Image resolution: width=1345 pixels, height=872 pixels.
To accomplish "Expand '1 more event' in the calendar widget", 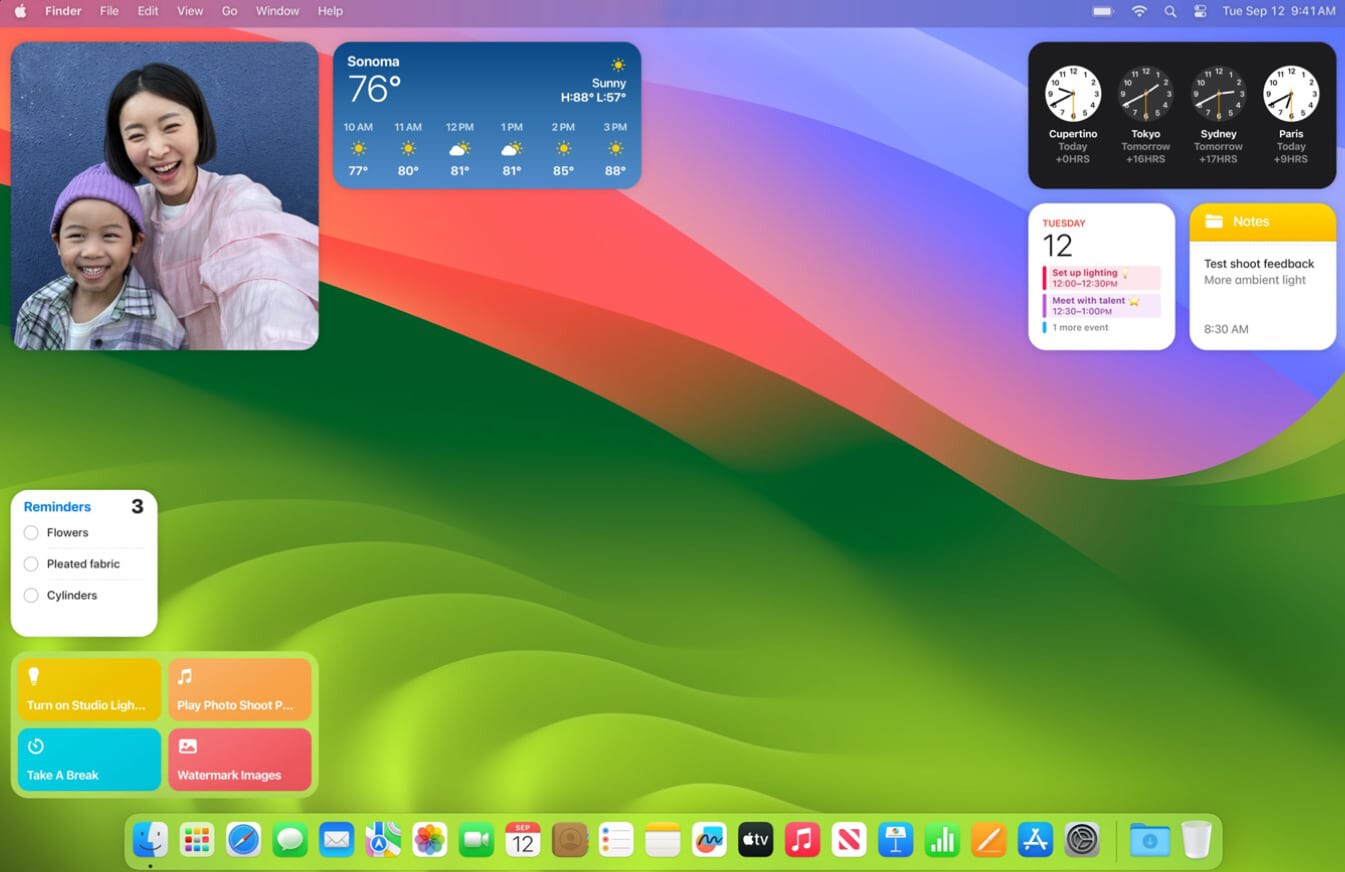I will [x=1079, y=327].
